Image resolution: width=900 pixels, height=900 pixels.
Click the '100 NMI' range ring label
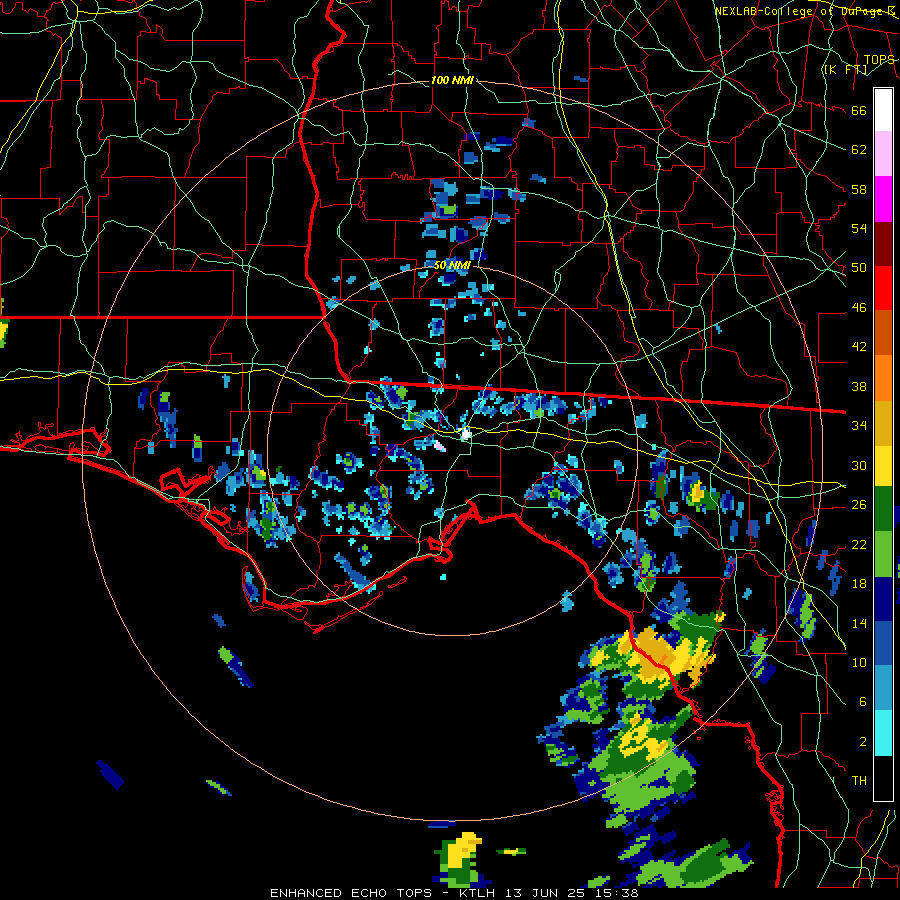click(x=452, y=80)
